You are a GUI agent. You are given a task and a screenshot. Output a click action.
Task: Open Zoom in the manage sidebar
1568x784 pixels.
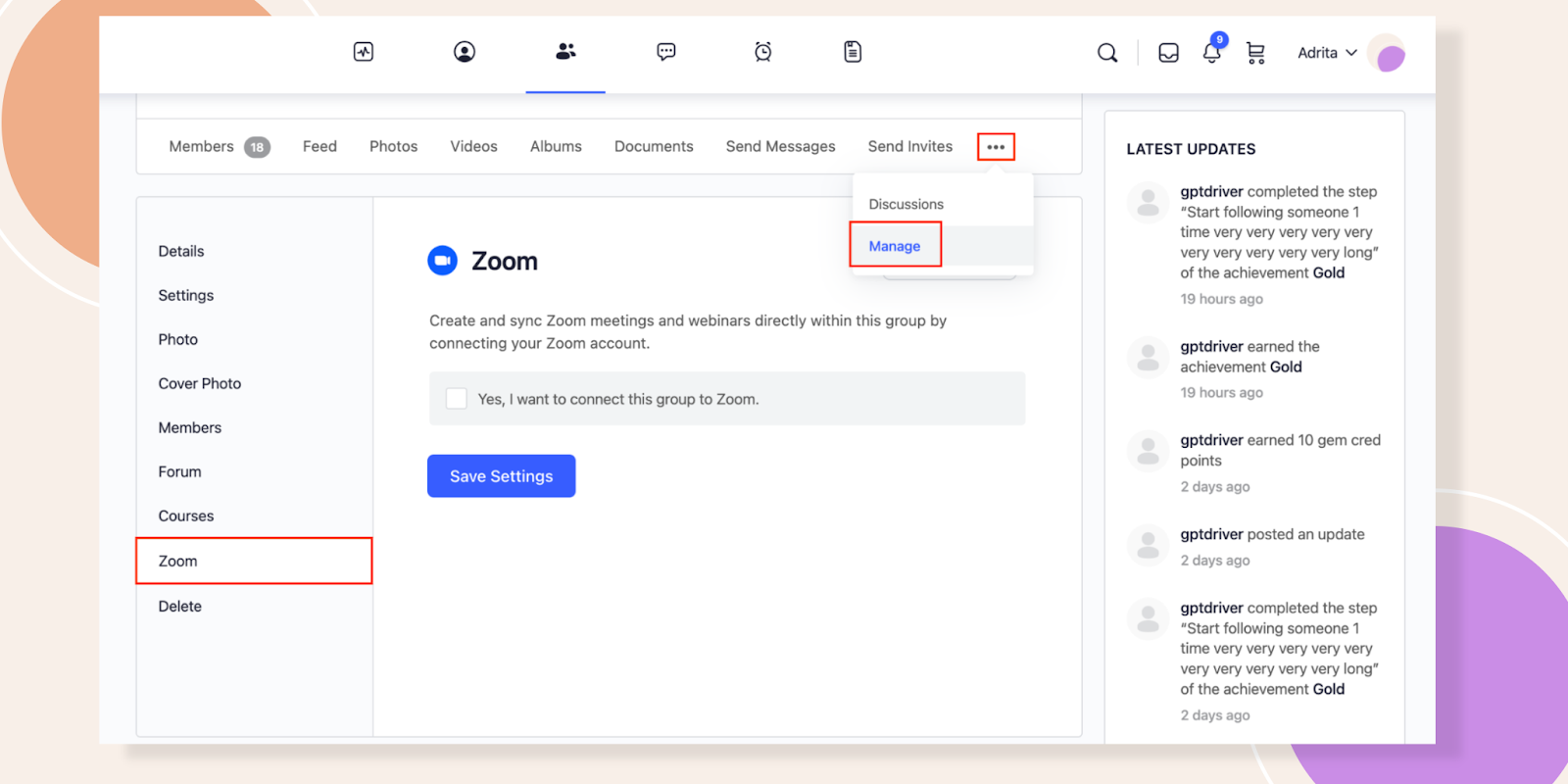tap(254, 561)
